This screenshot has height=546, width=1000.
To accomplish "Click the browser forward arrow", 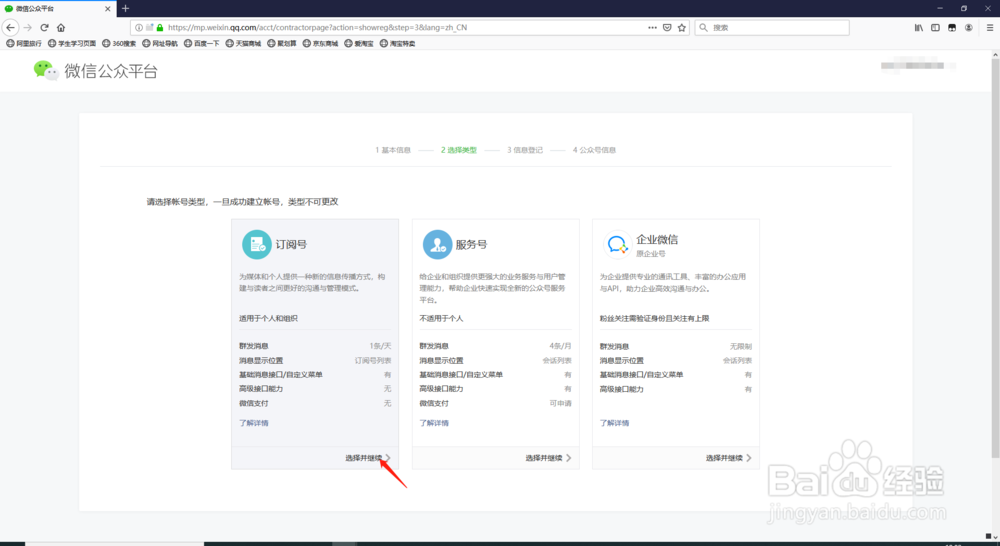I will (x=27, y=27).
